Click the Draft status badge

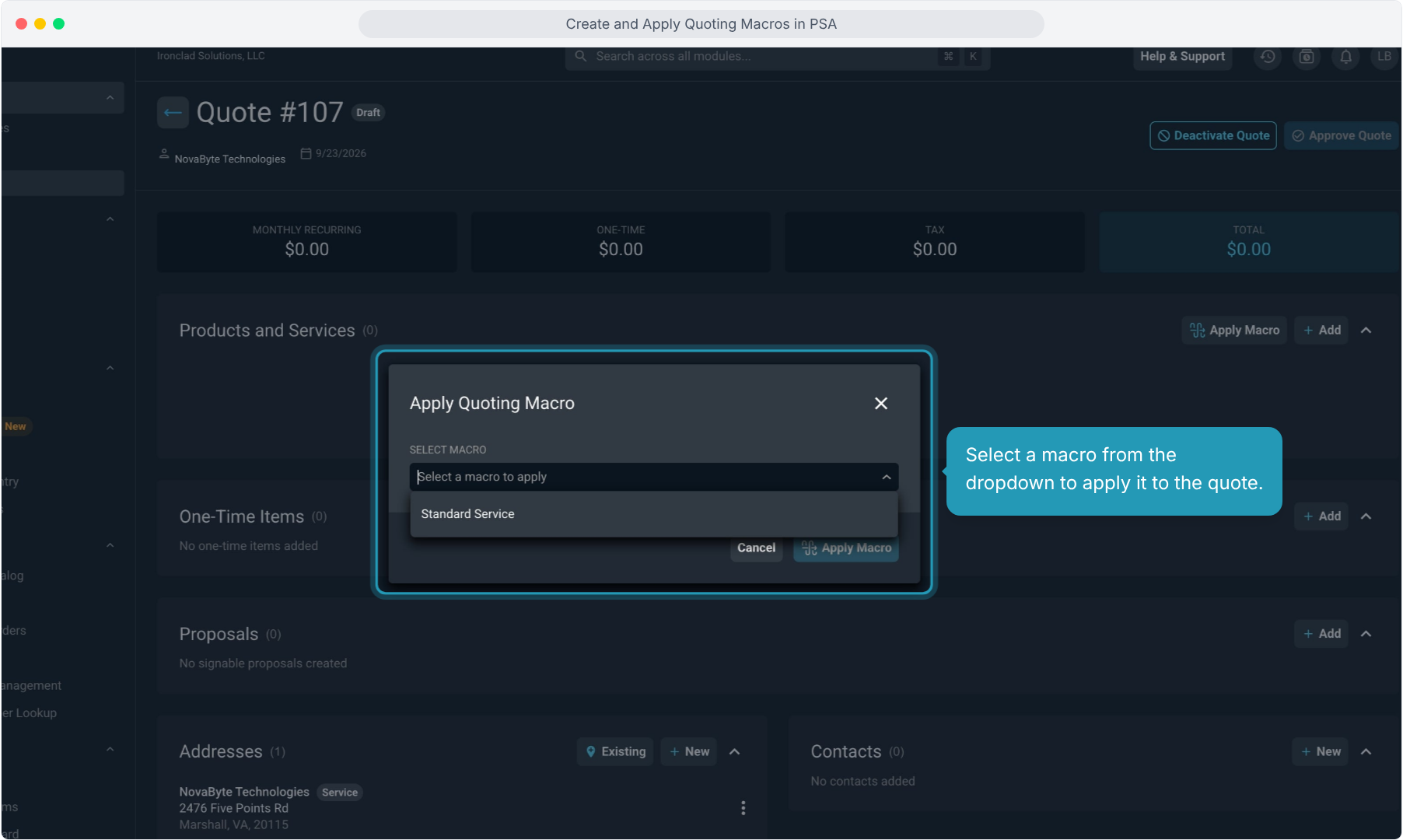click(x=369, y=113)
